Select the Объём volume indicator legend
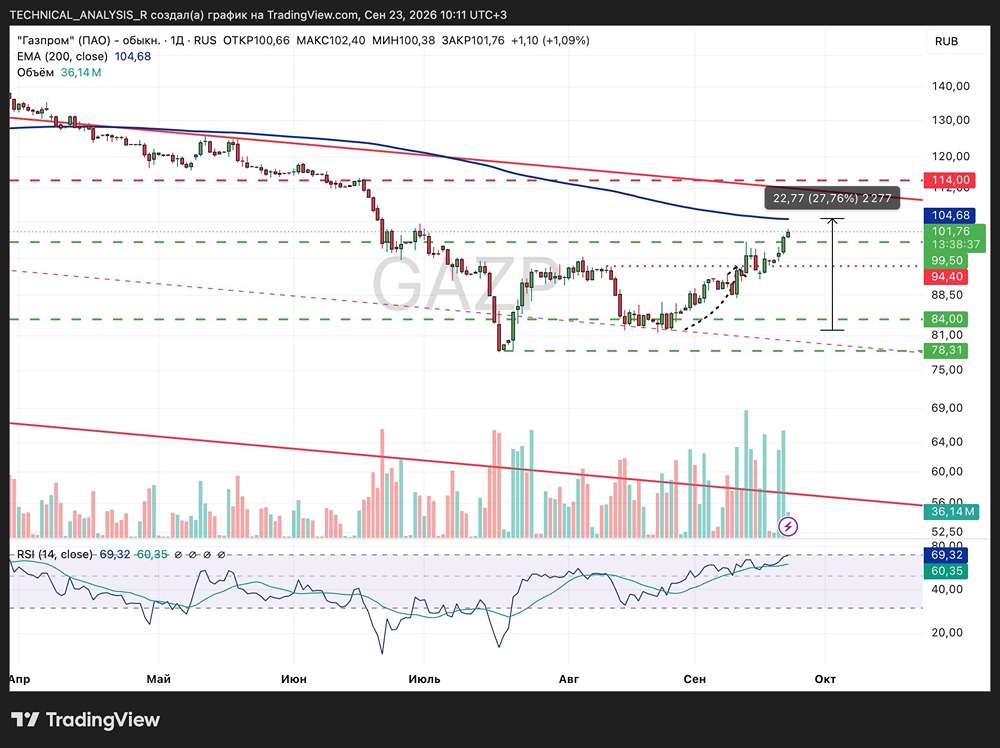 pyautogui.click(x=36, y=73)
